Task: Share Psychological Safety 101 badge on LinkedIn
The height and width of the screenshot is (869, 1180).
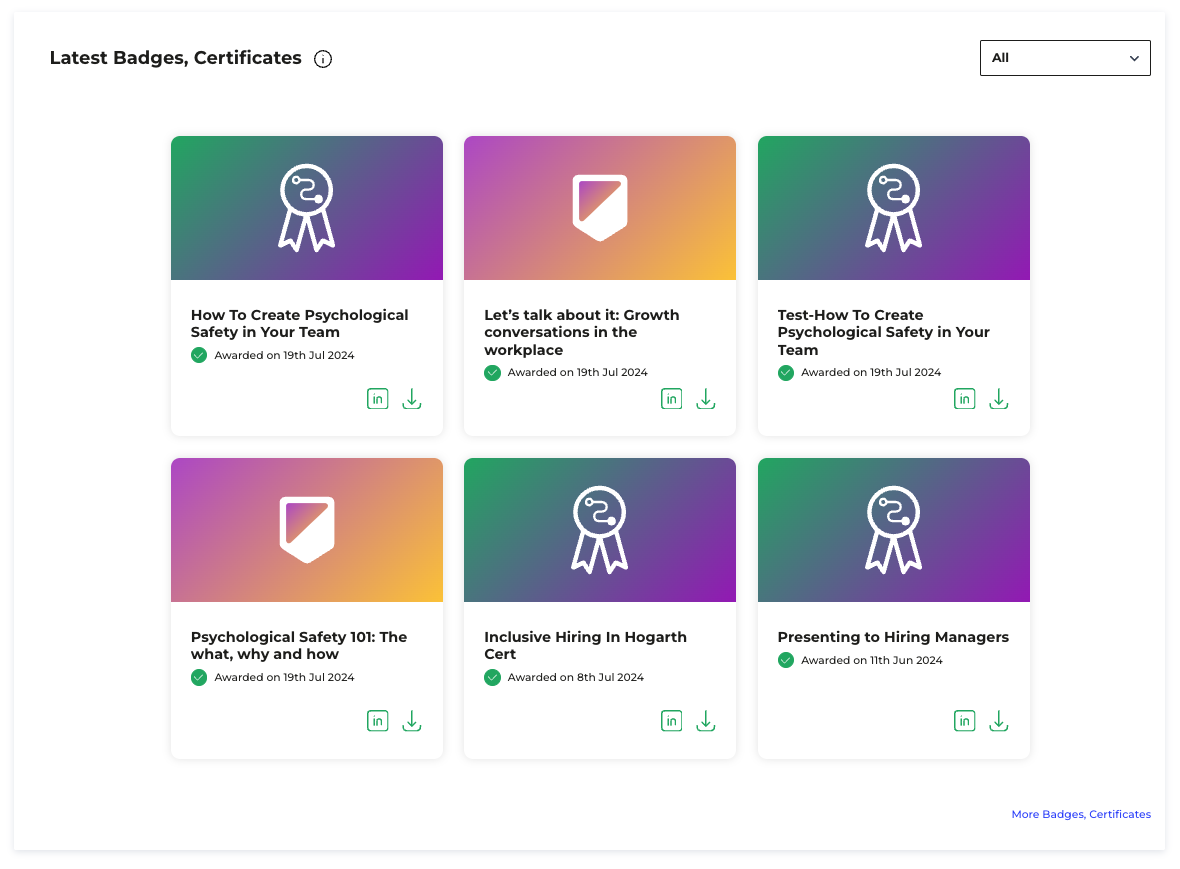Action: click(x=378, y=722)
